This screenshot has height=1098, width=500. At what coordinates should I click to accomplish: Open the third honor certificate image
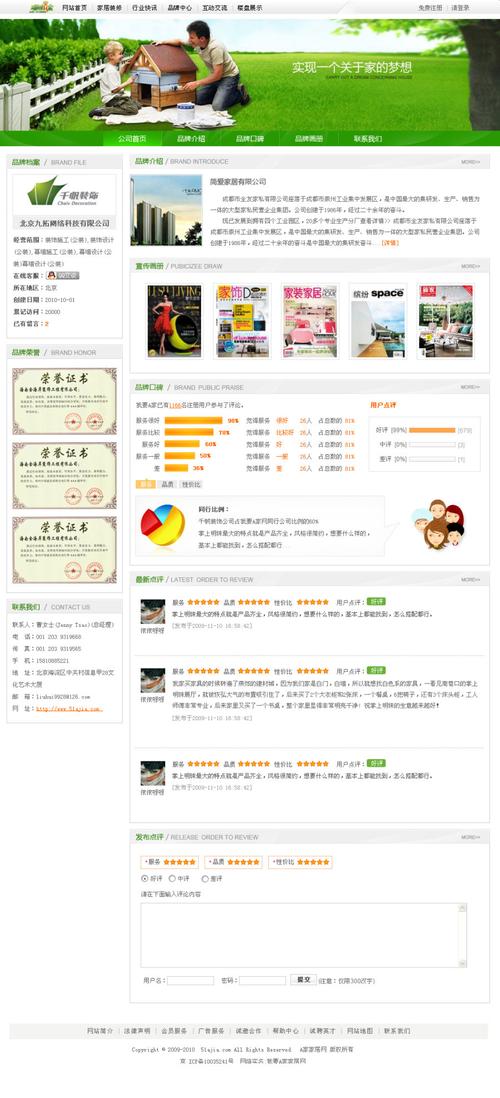coord(64,550)
